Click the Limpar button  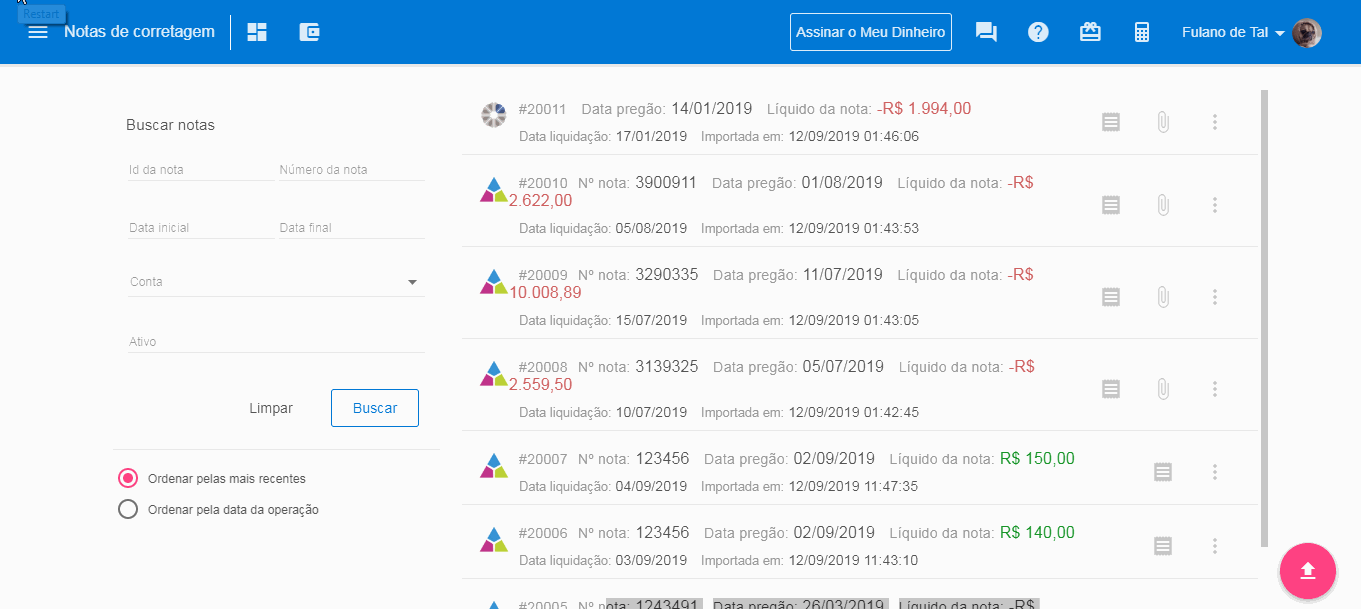point(271,408)
